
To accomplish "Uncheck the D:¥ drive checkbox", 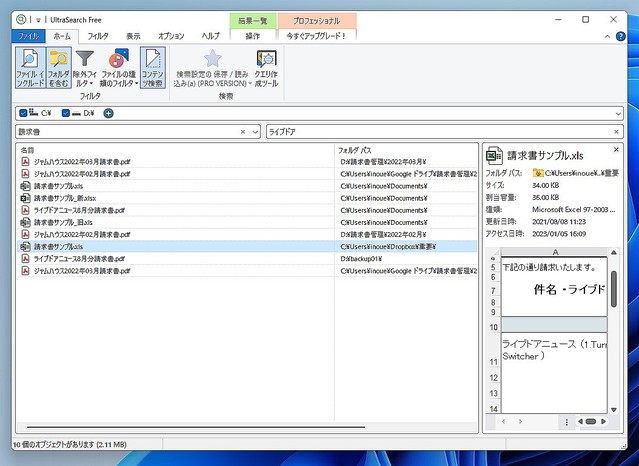I will (65, 113).
